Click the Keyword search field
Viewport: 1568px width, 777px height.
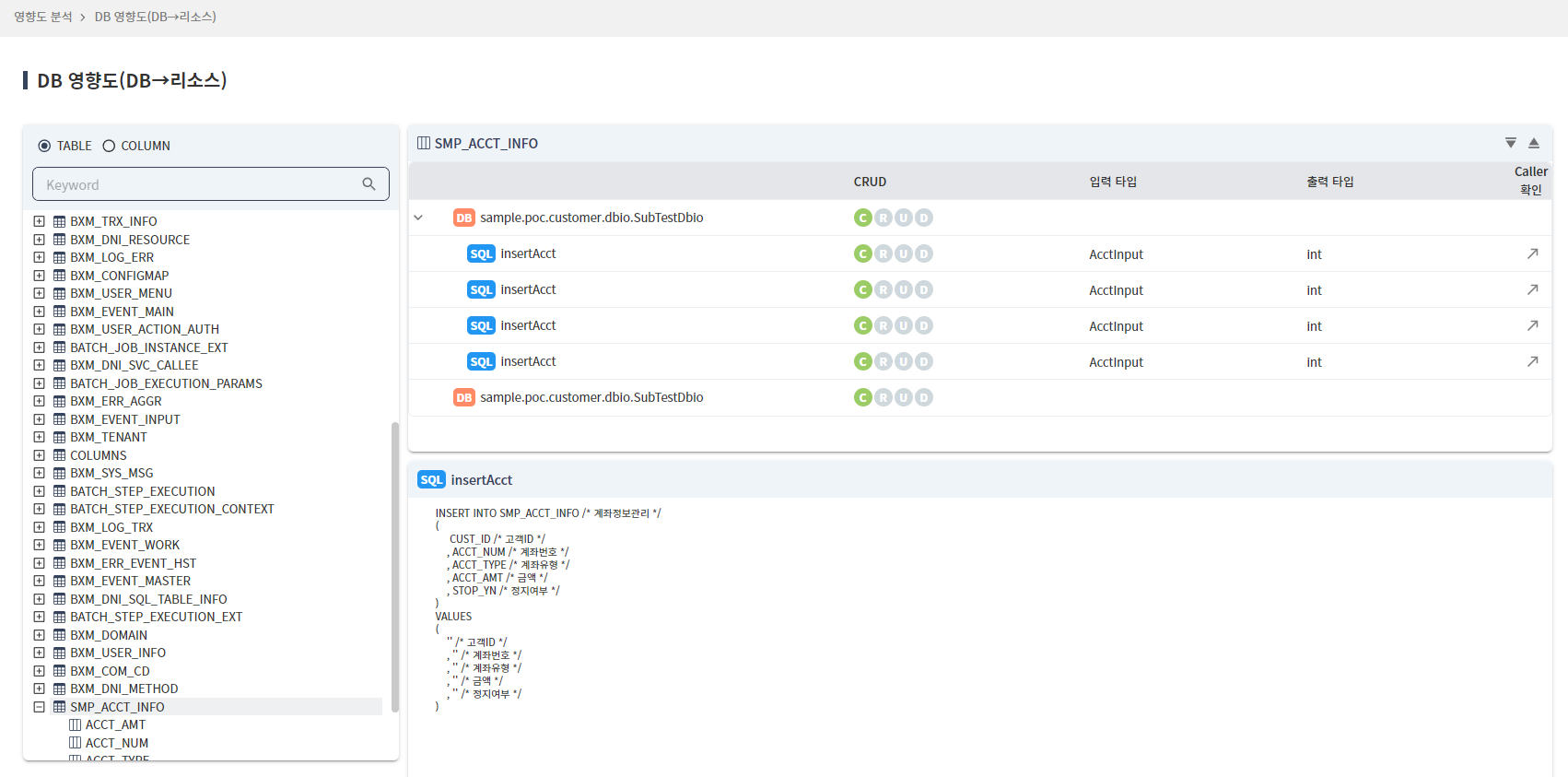[211, 184]
